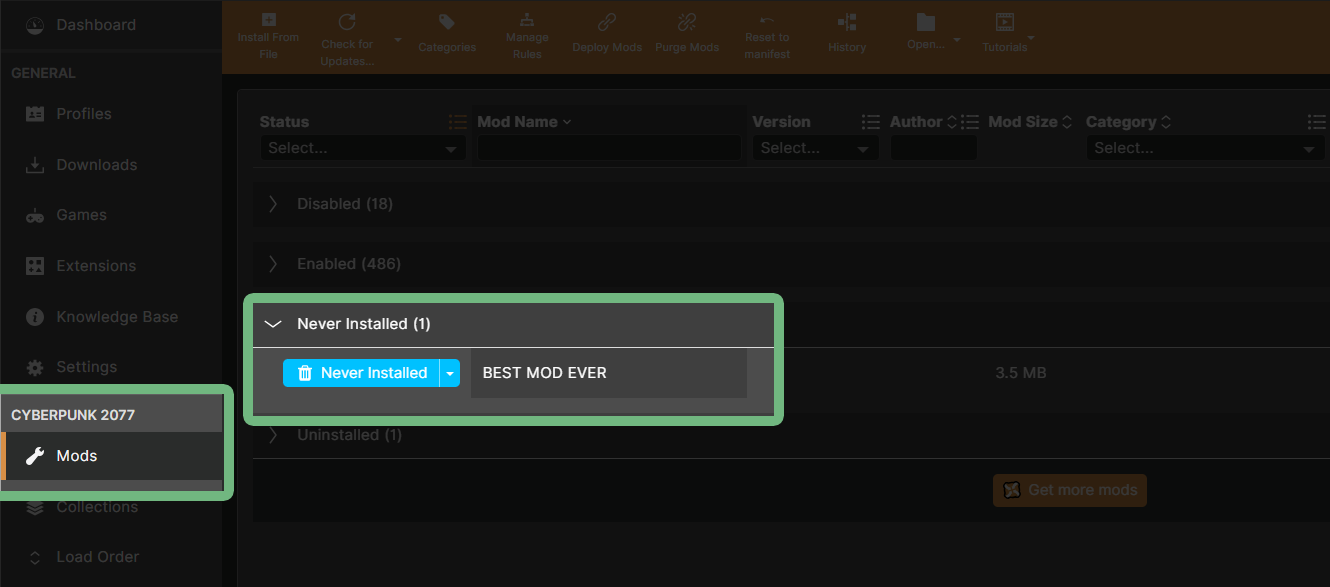Collapse the Never Installed group

pyautogui.click(x=272, y=324)
